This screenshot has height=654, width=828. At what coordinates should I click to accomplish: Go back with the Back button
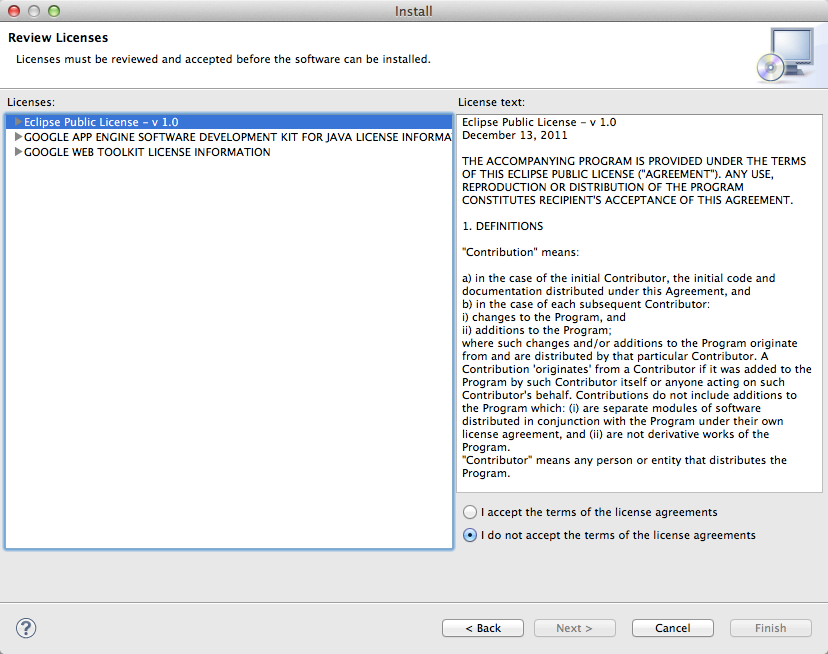(483, 628)
